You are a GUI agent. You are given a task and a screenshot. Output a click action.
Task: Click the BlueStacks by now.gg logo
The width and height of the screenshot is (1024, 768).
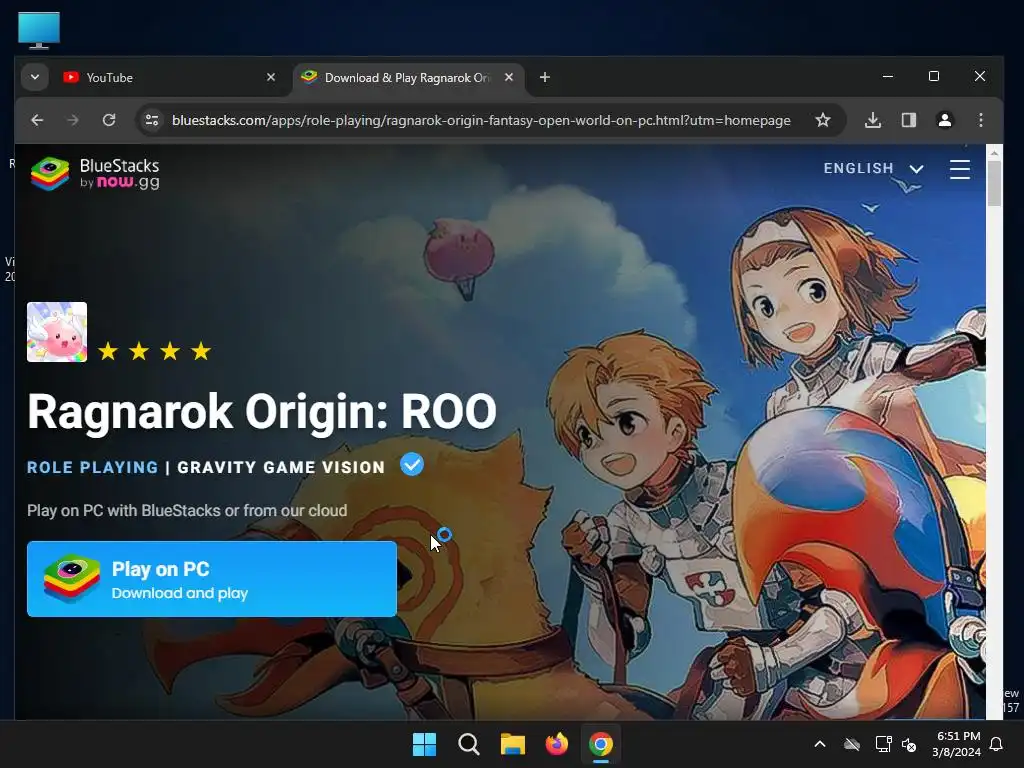95,174
